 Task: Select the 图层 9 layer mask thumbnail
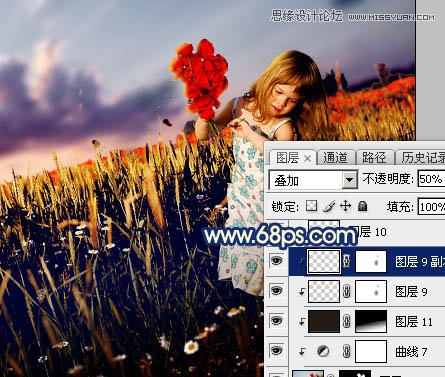point(371,291)
